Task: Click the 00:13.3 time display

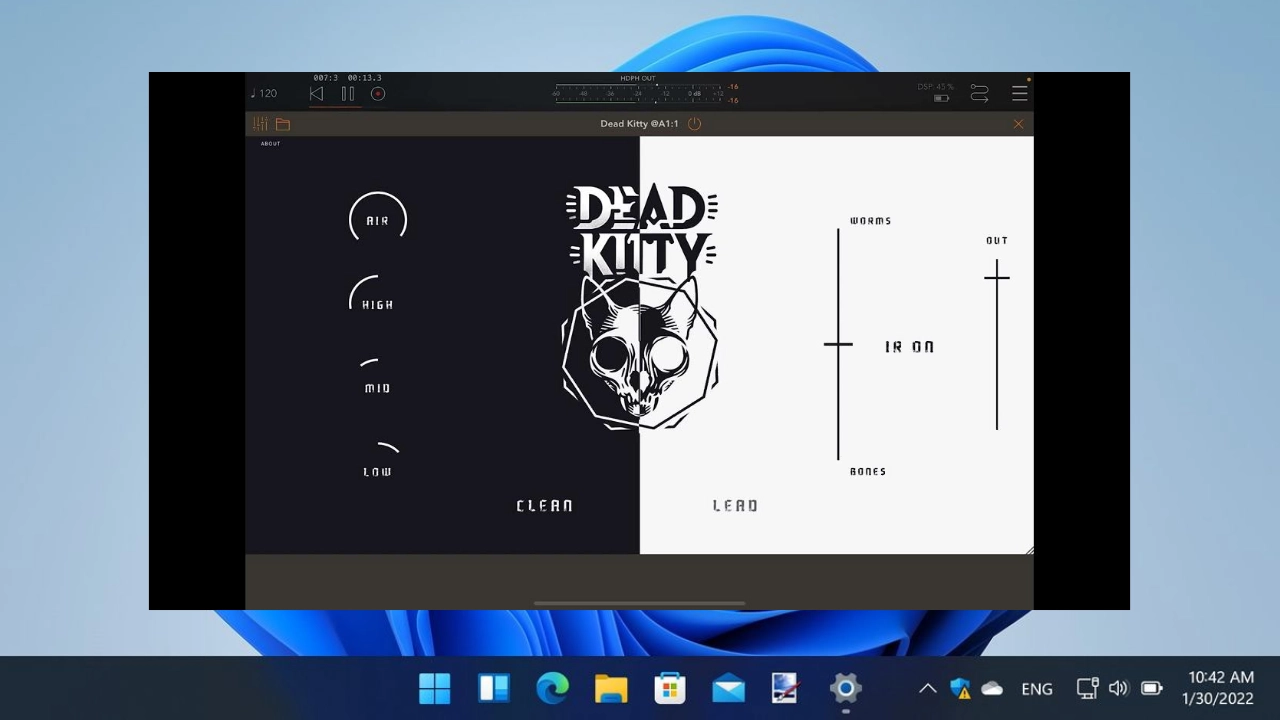Action: [365, 78]
